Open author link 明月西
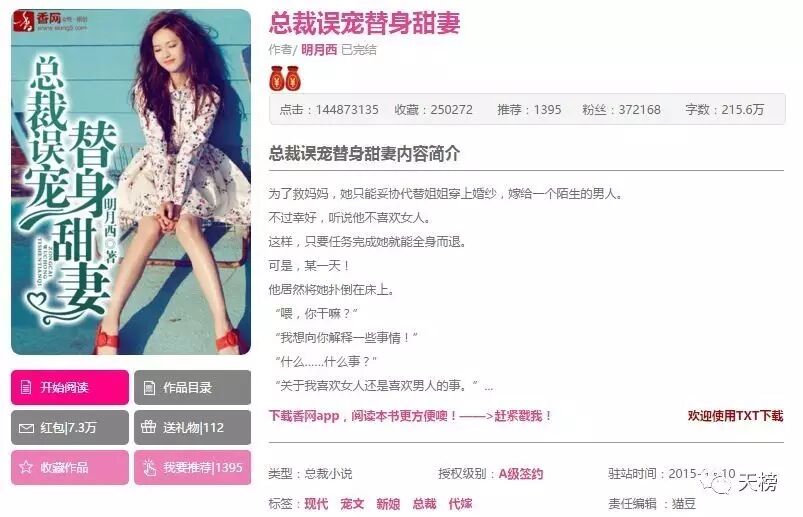The image size is (803, 517). click(x=319, y=50)
